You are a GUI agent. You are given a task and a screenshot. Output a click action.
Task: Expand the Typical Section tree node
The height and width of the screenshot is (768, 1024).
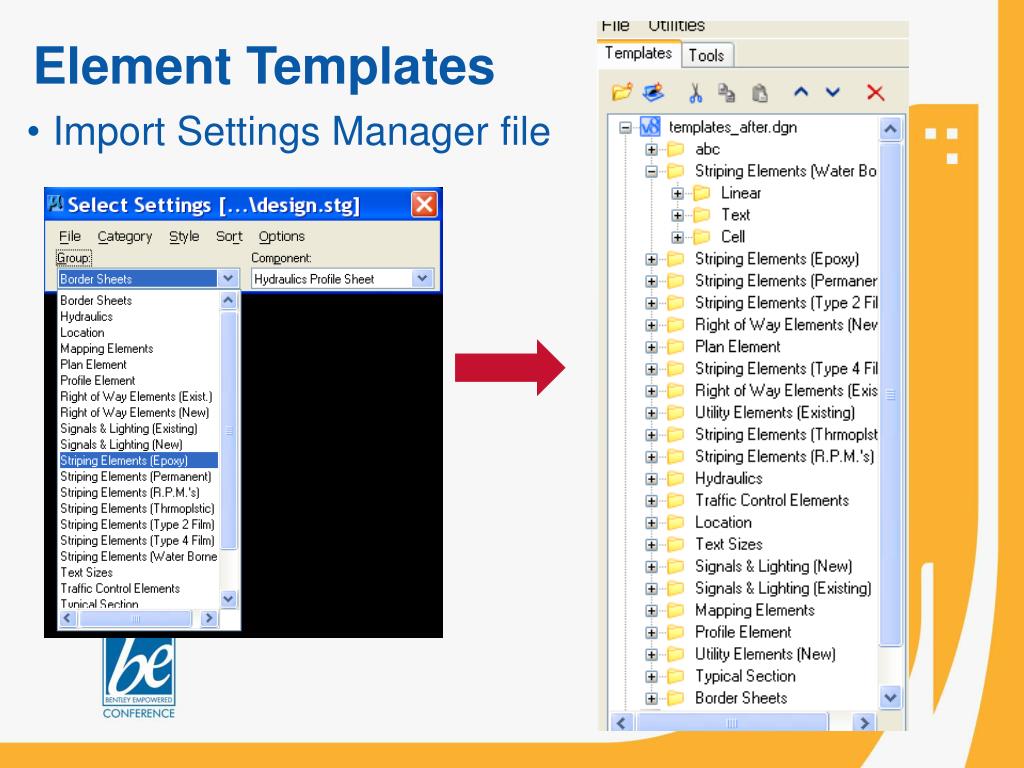pyautogui.click(x=651, y=677)
